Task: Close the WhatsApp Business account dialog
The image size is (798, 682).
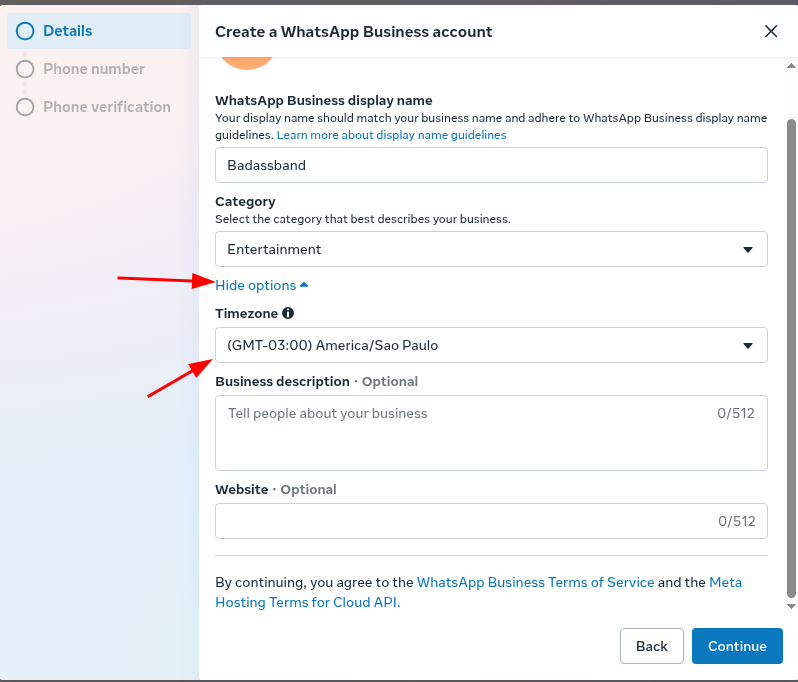Action: coord(771,31)
